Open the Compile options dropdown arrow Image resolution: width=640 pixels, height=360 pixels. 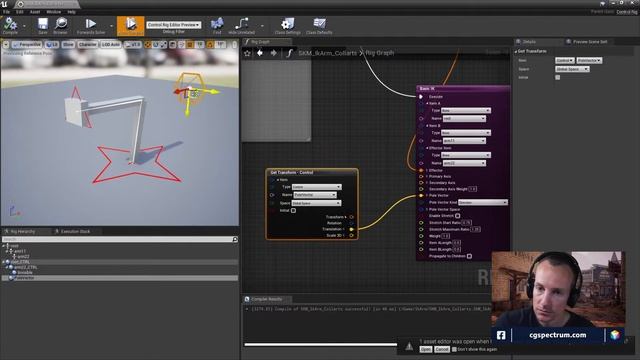(24, 26)
